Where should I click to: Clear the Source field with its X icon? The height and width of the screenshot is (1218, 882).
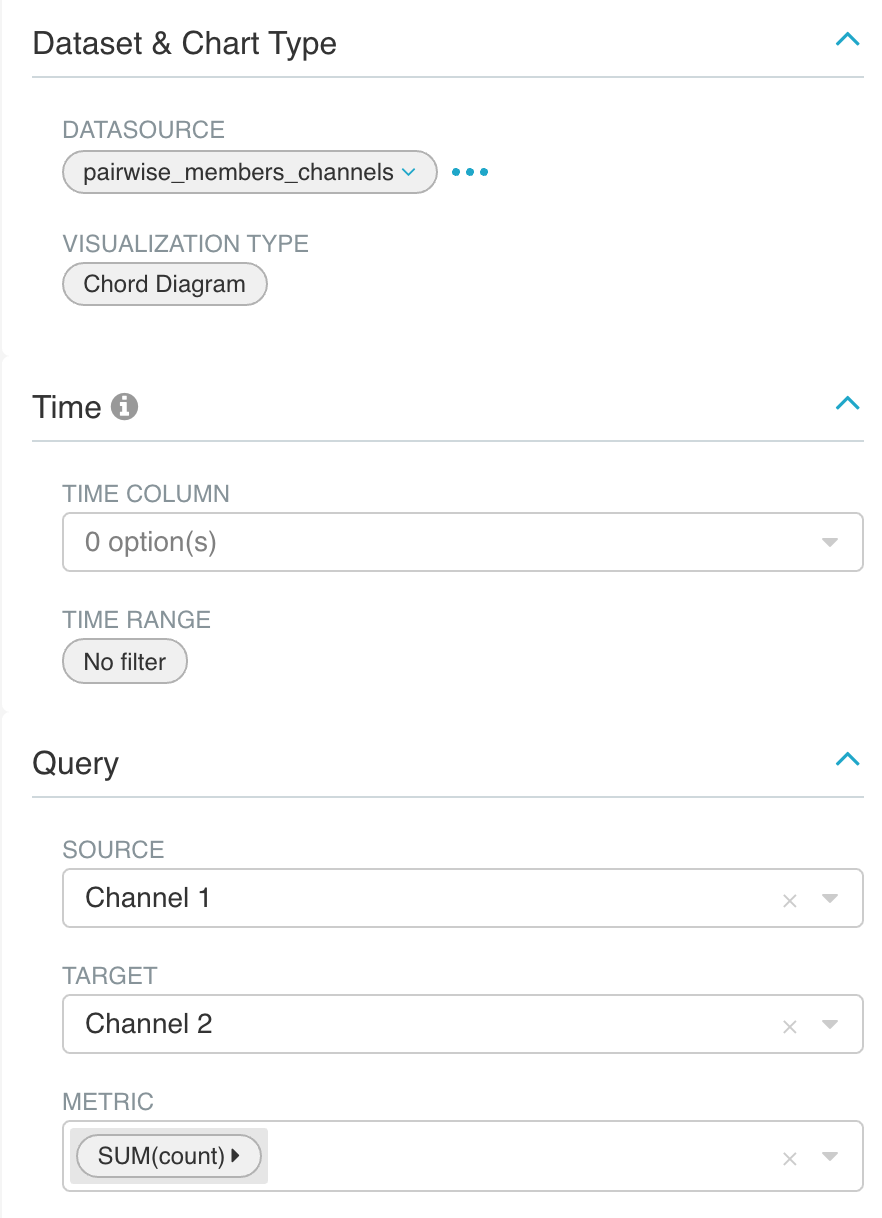(x=789, y=900)
